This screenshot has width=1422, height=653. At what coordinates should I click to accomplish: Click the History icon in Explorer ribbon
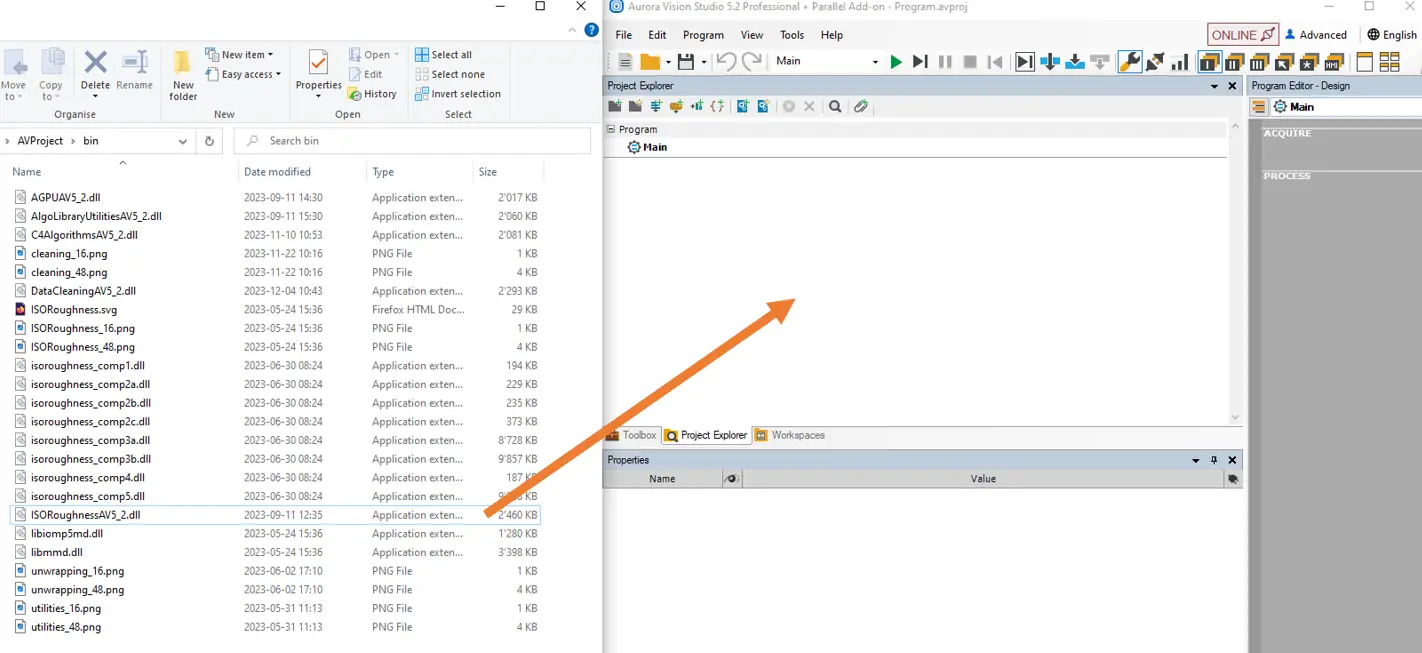coord(372,94)
